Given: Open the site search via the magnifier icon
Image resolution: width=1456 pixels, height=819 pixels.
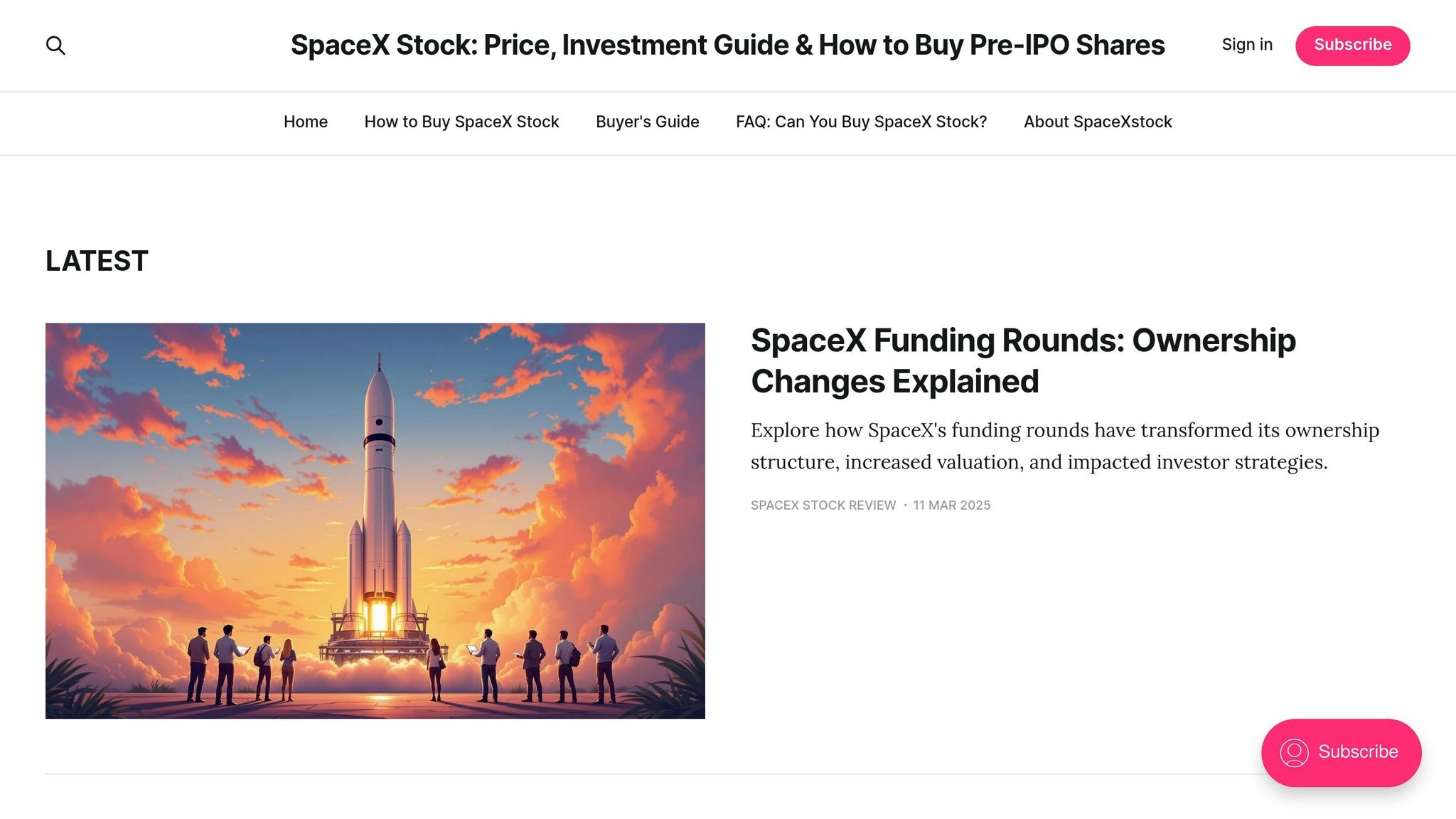Looking at the screenshot, I should [55, 45].
